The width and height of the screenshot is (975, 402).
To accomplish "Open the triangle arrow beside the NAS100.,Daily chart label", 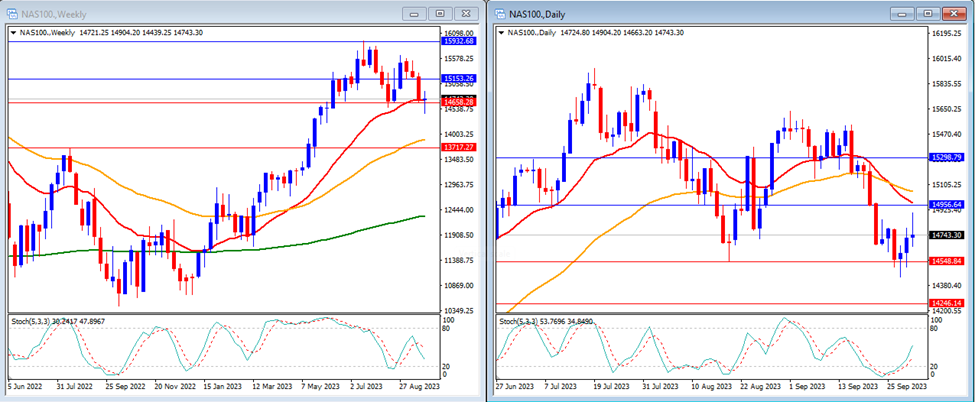I will pos(501,32).
